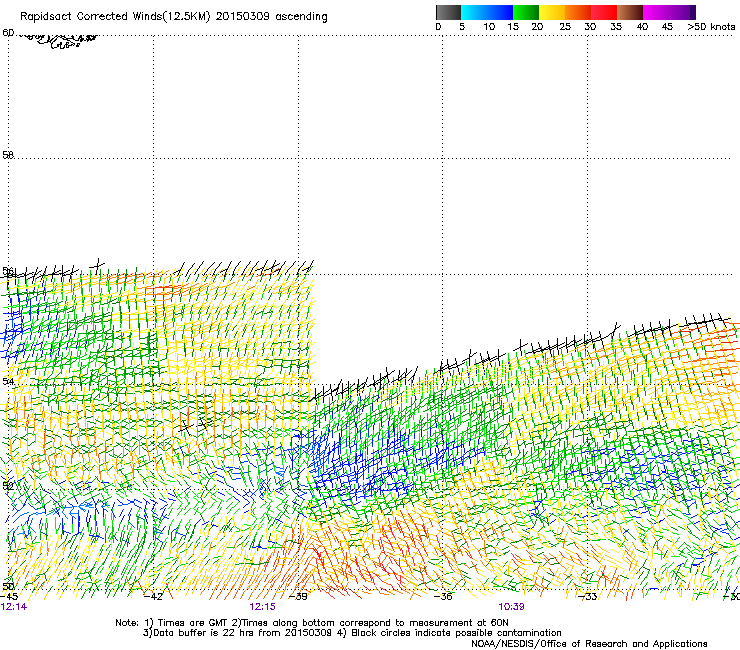Click the yellow 20-25 knots legend segment
The height and width of the screenshot is (650, 740).
tap(552, 12)
